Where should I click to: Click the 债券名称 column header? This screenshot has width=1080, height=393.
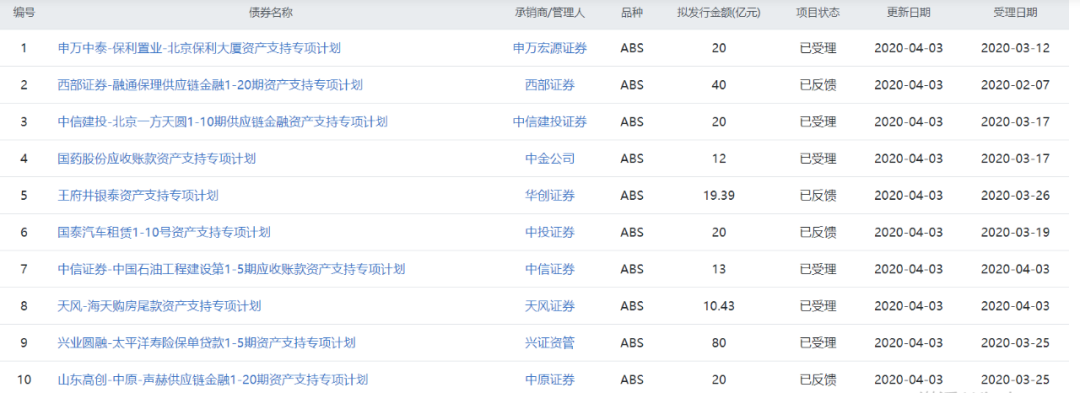click(271, 12)
